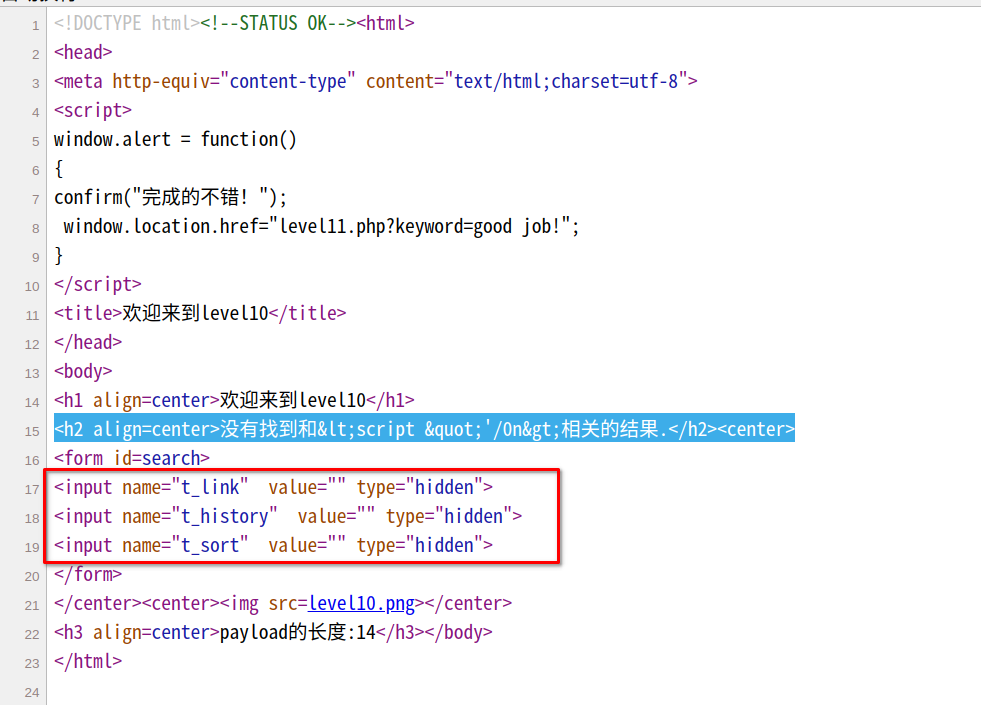Click the DOCTYPE html STATUS OK line

pyautogui.click(x=234, y=24)
